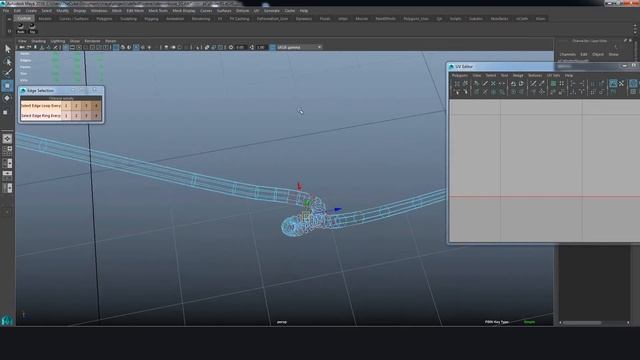
Task: Click the first custom shelf icon
Action: 20,28
